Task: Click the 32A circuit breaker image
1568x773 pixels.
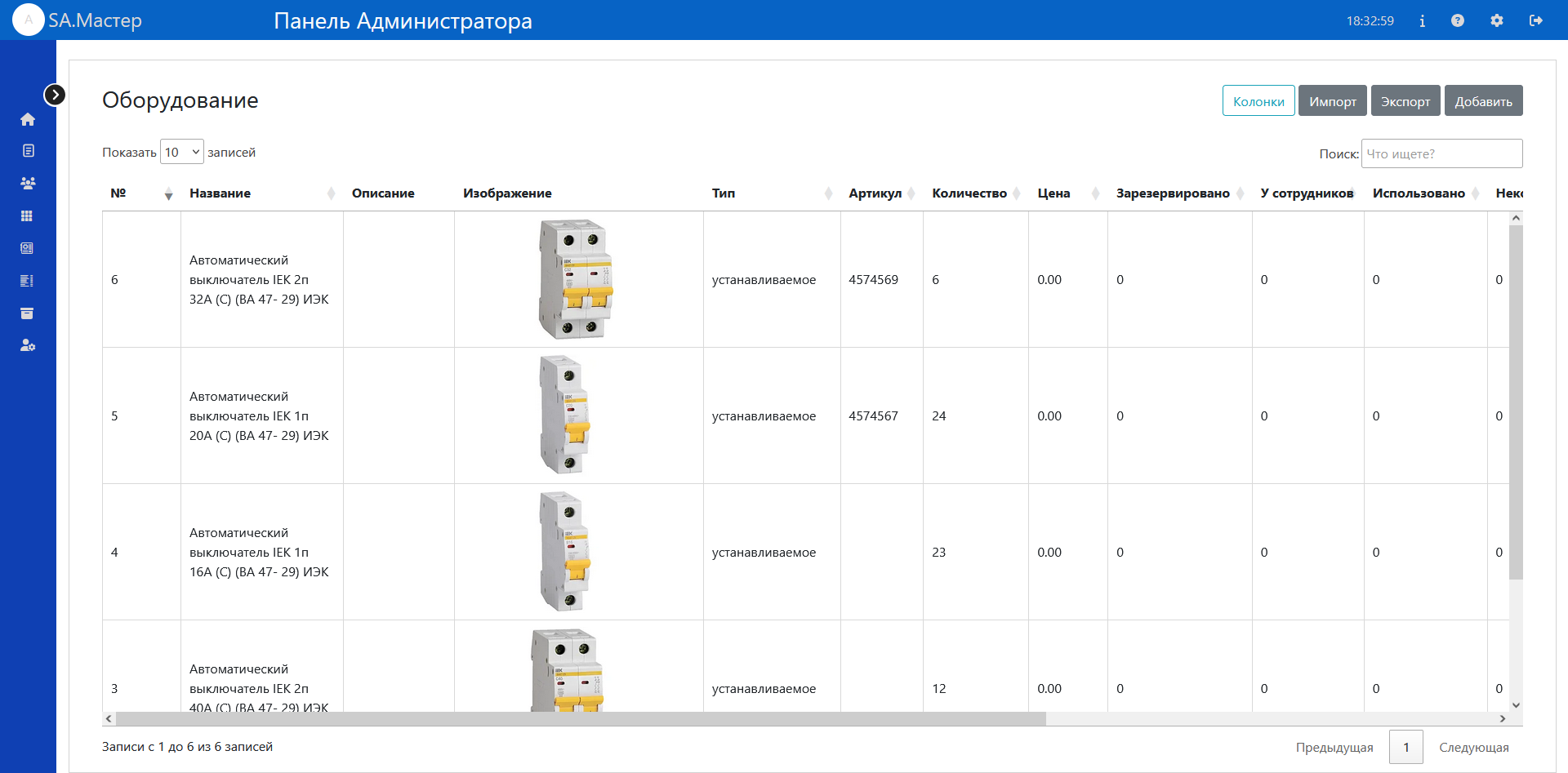Action: coord(575,279)
